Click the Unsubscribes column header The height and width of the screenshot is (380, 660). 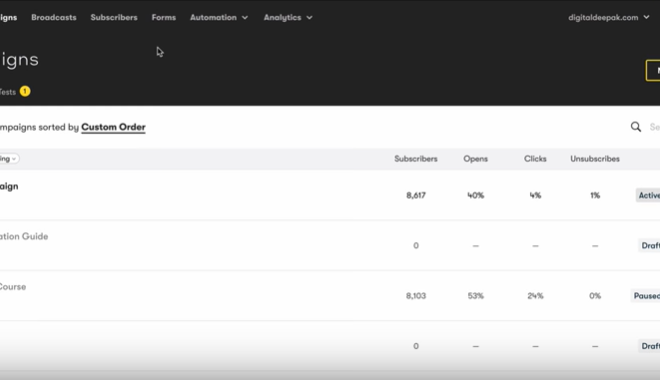595,159
